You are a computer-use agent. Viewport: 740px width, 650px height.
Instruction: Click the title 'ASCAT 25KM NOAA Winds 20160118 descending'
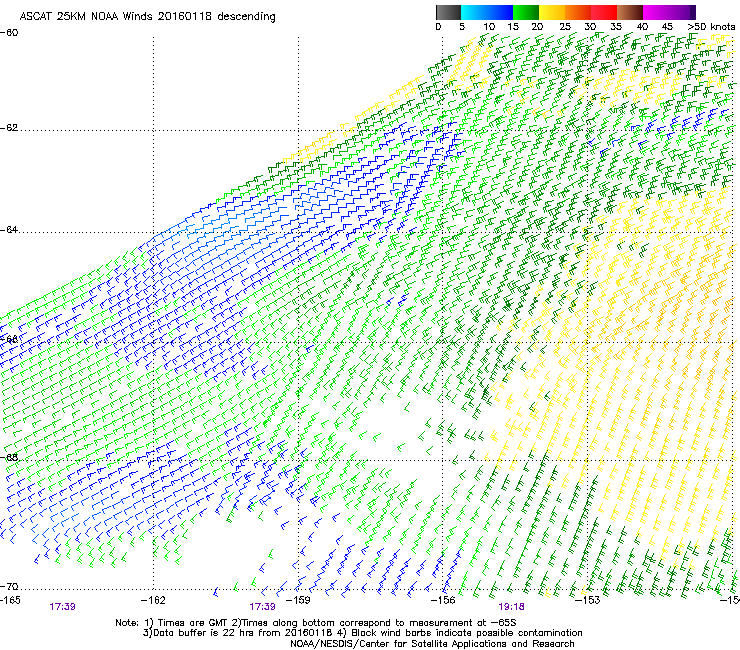tap(147, 16)
